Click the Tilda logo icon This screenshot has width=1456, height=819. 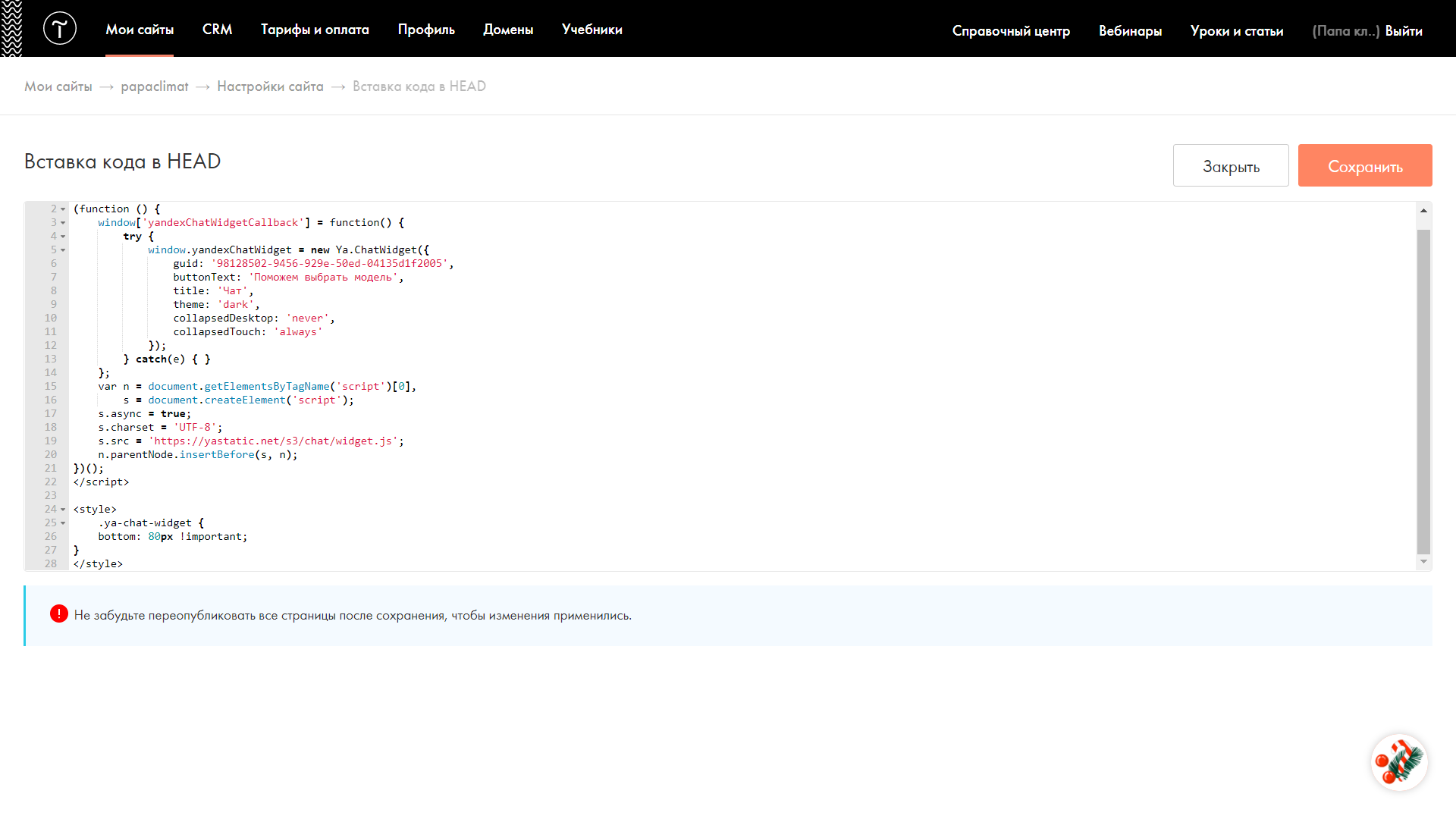[x=60, y=29]
